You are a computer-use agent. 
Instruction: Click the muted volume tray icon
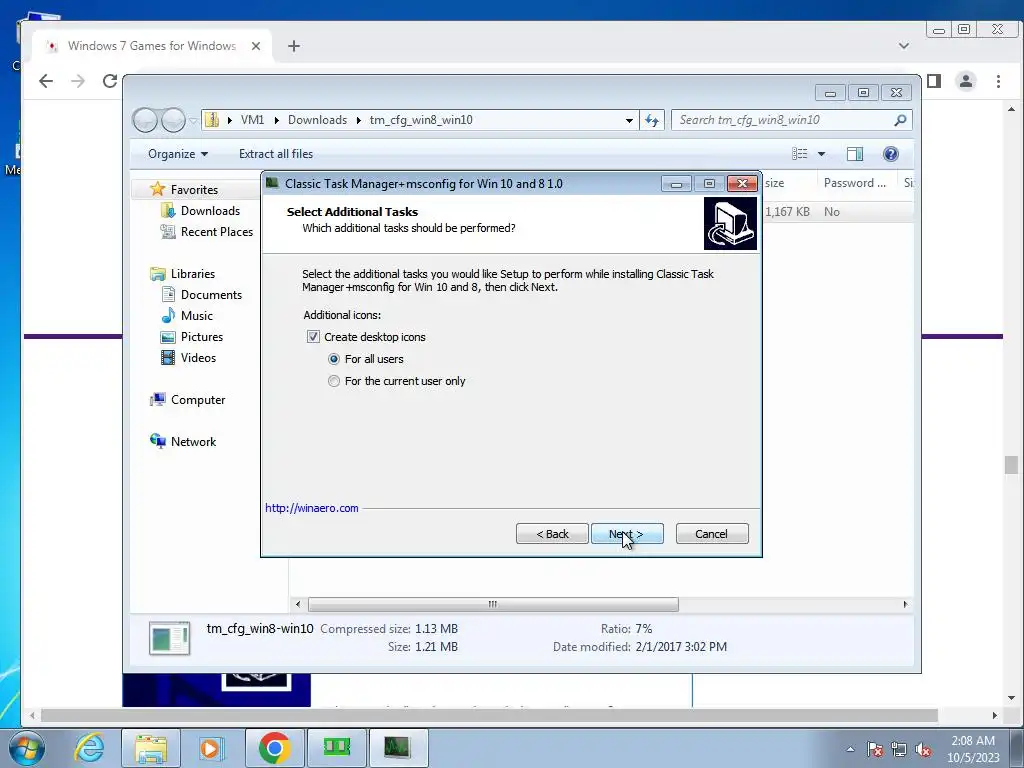(x=923, y=750)
